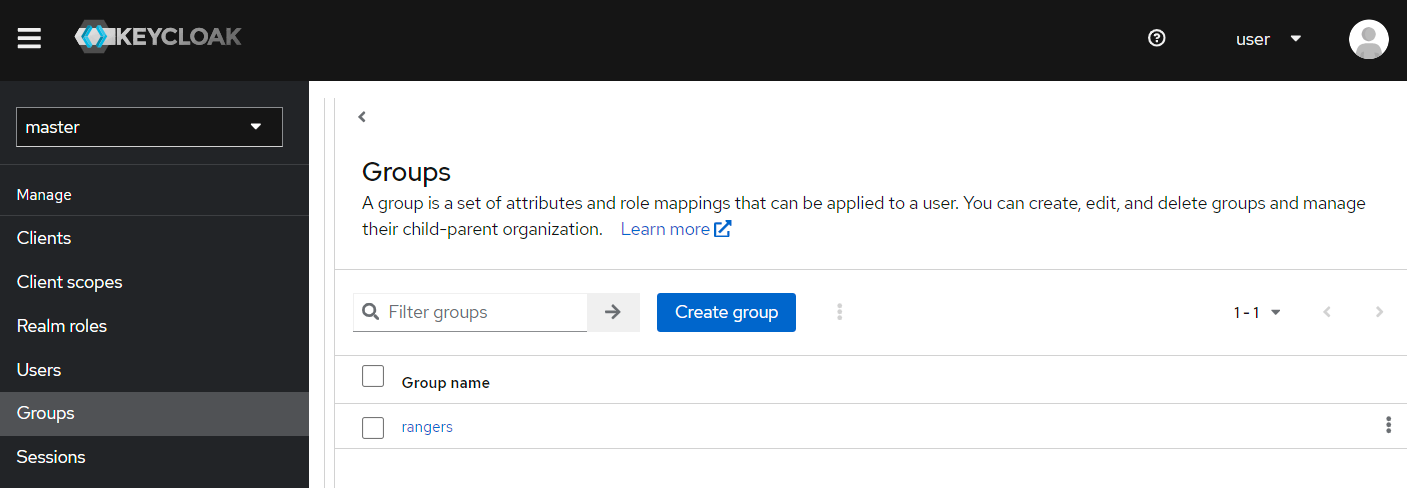This screenshot has width=1407, height=488.
Task: Click the search arrow button next to filter
Action: pyautogui.click(x=613, y=312)
